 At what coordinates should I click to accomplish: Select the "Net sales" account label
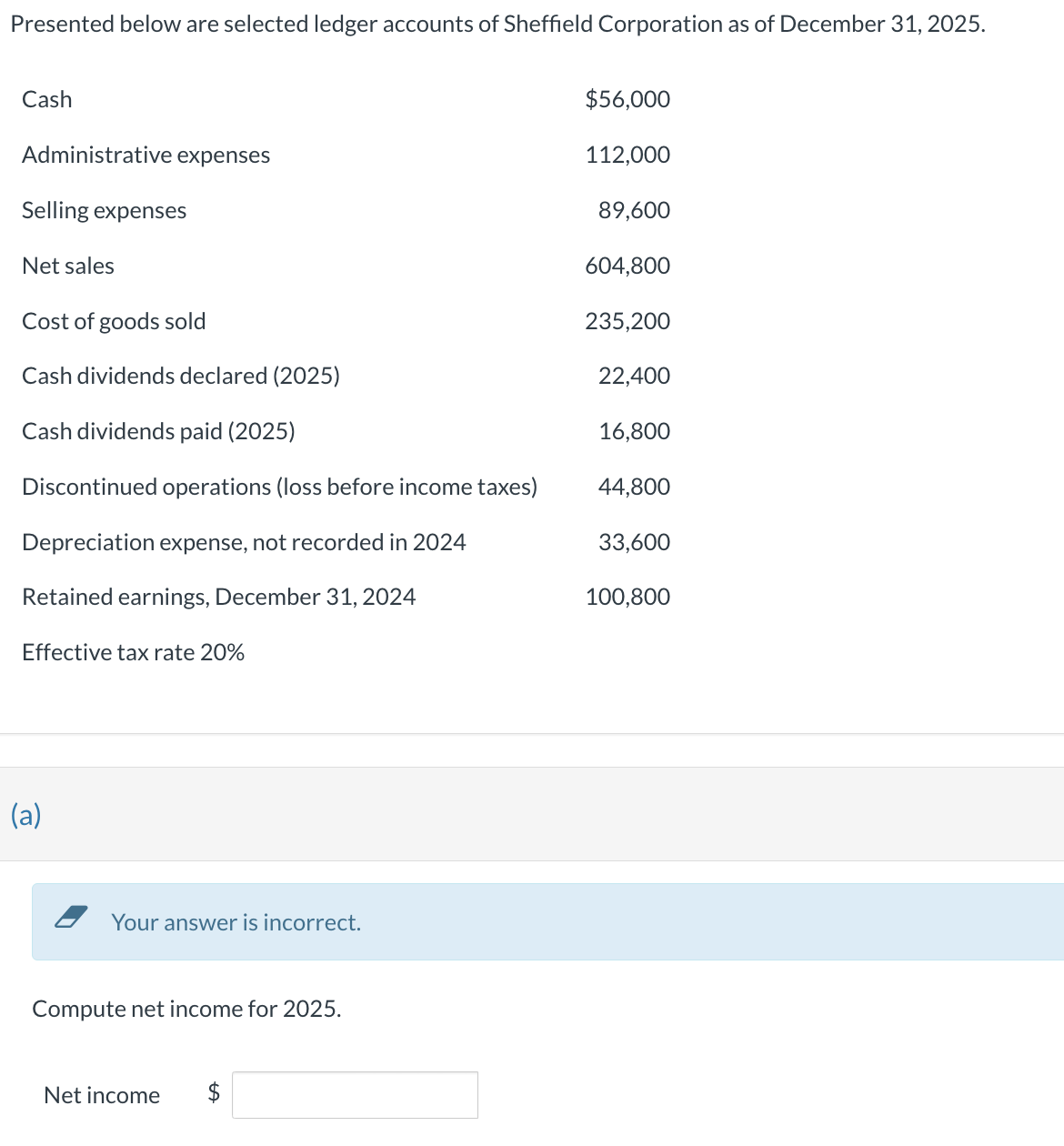coord(68,266)
